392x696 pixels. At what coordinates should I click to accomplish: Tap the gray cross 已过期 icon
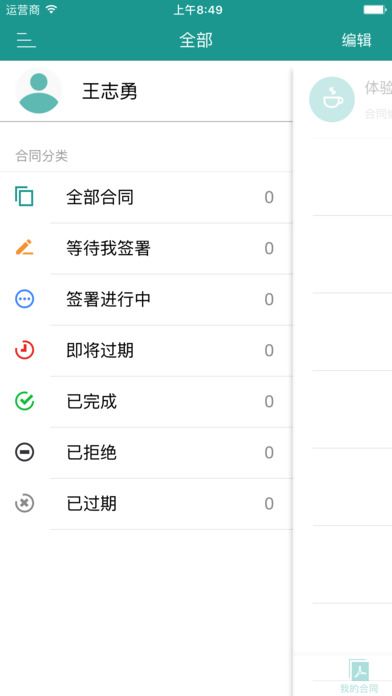click(24, 503)
